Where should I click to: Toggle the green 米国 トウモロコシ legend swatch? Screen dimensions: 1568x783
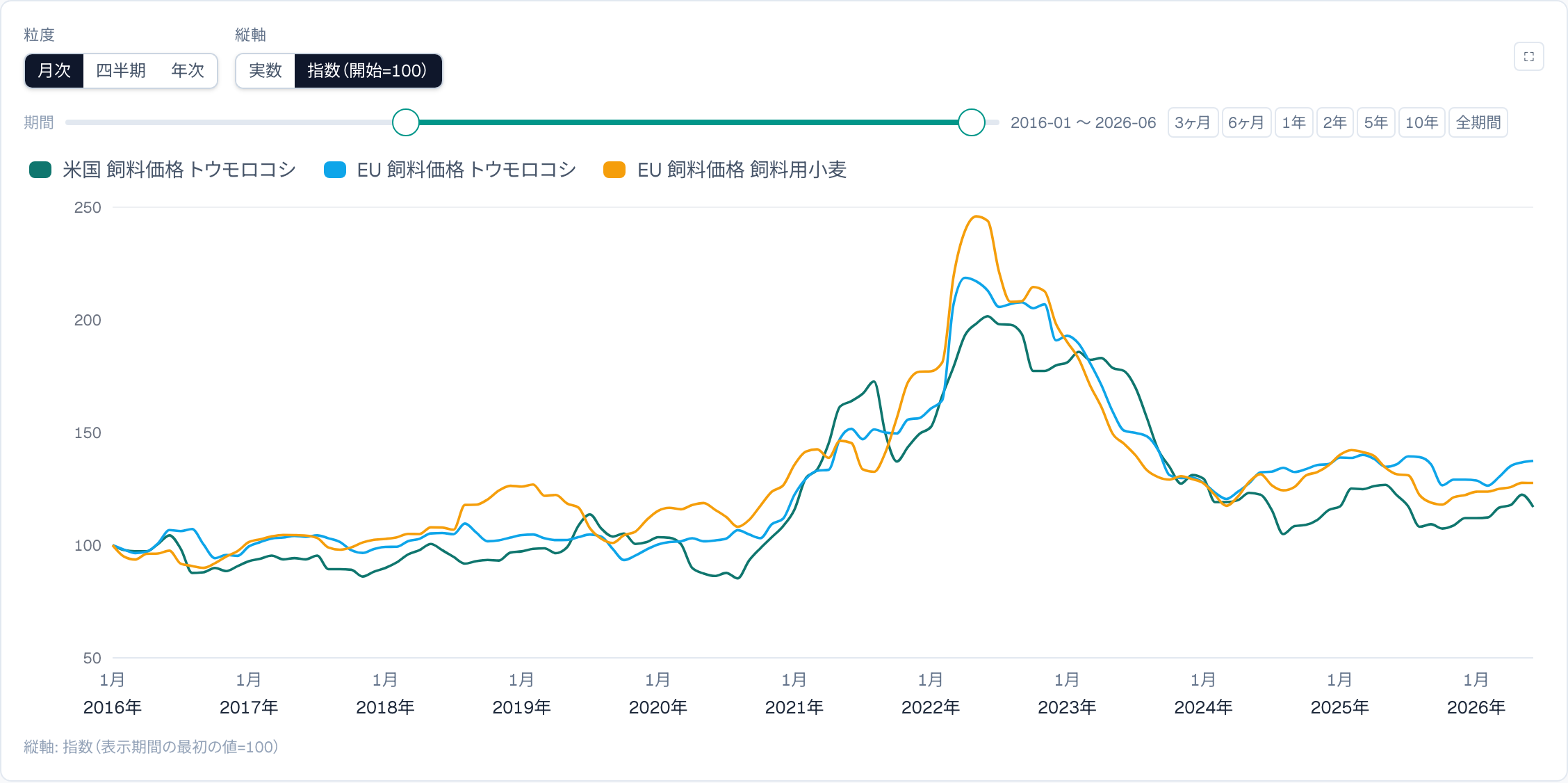(x=40, y=170)
